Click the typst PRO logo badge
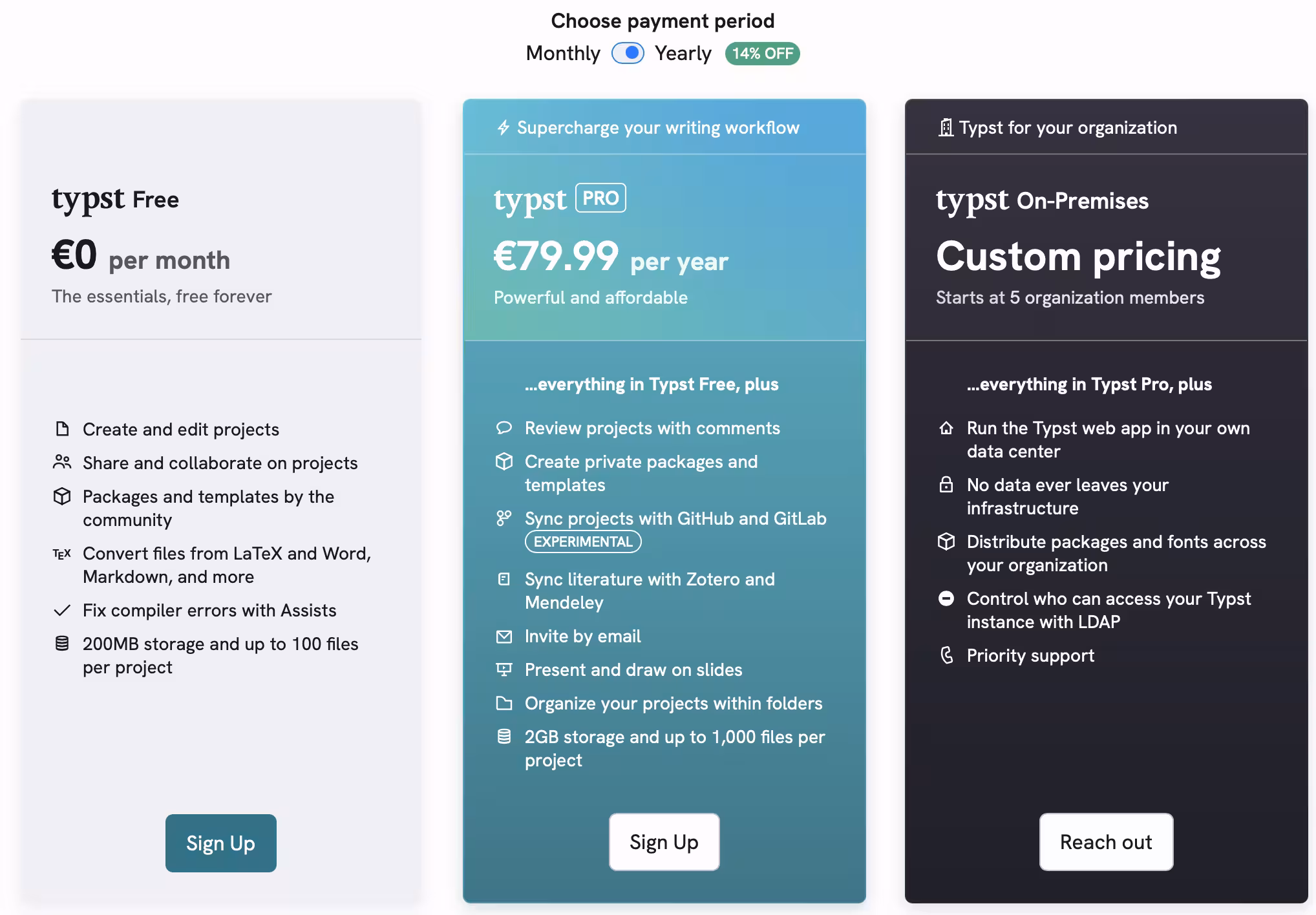 tap(600, 198)
